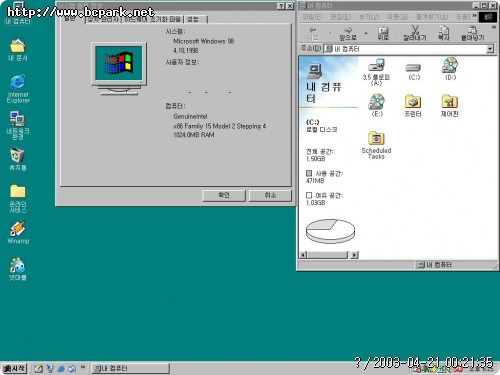This screenshot has width=500, height=375.
Task: Expand the toolbar overflow chevron after Paste
Action: tap(494, 28)
